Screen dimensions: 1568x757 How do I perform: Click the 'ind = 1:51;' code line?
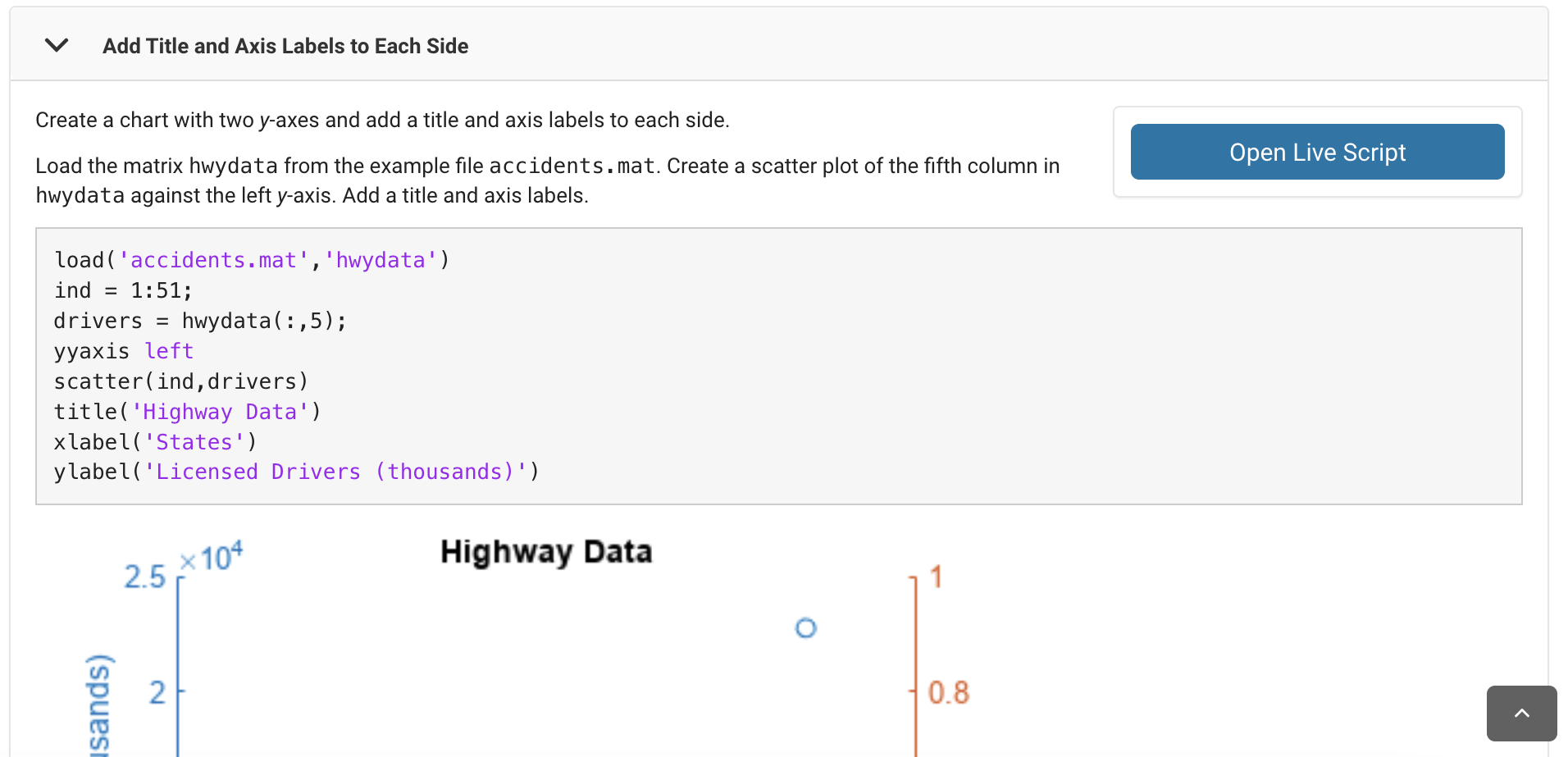[x=123, y=290]
